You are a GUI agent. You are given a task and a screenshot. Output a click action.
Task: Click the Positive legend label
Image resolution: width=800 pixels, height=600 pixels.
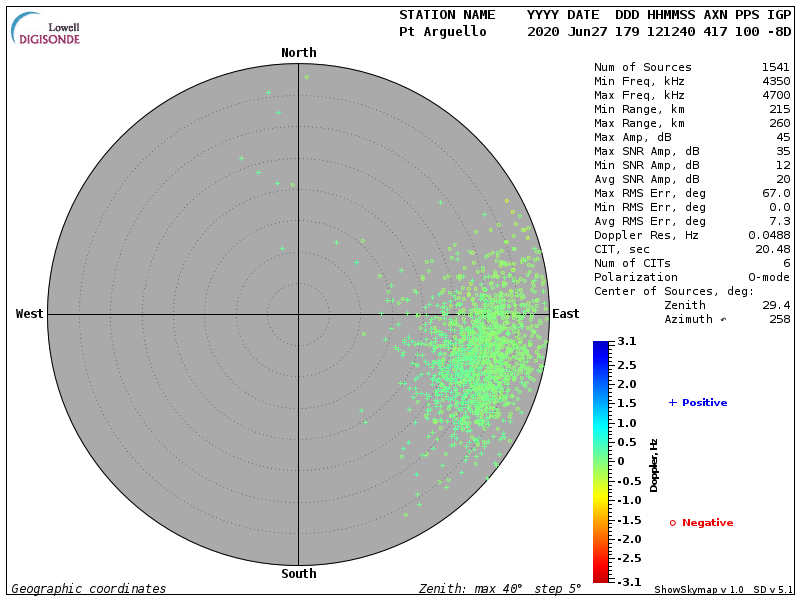pyautogui.click(x=705, y=403)
